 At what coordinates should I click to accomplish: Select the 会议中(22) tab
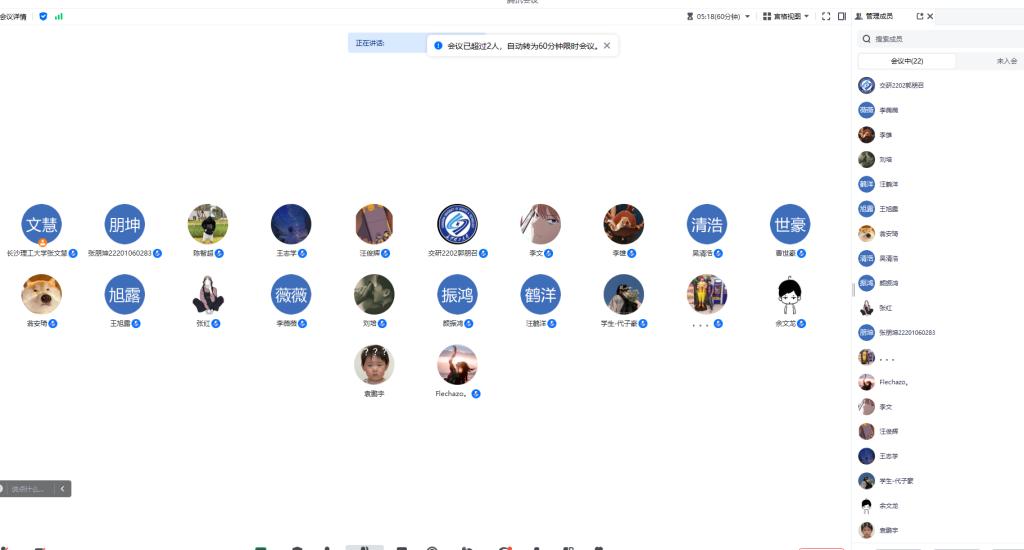tap(907, 61)
